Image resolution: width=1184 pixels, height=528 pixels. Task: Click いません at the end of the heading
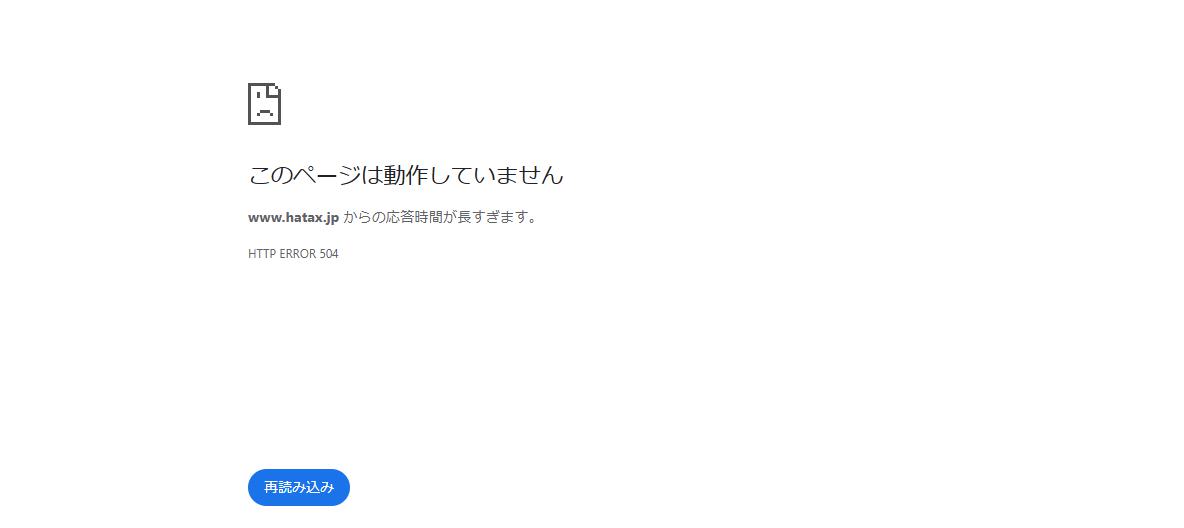coord(518,175)
